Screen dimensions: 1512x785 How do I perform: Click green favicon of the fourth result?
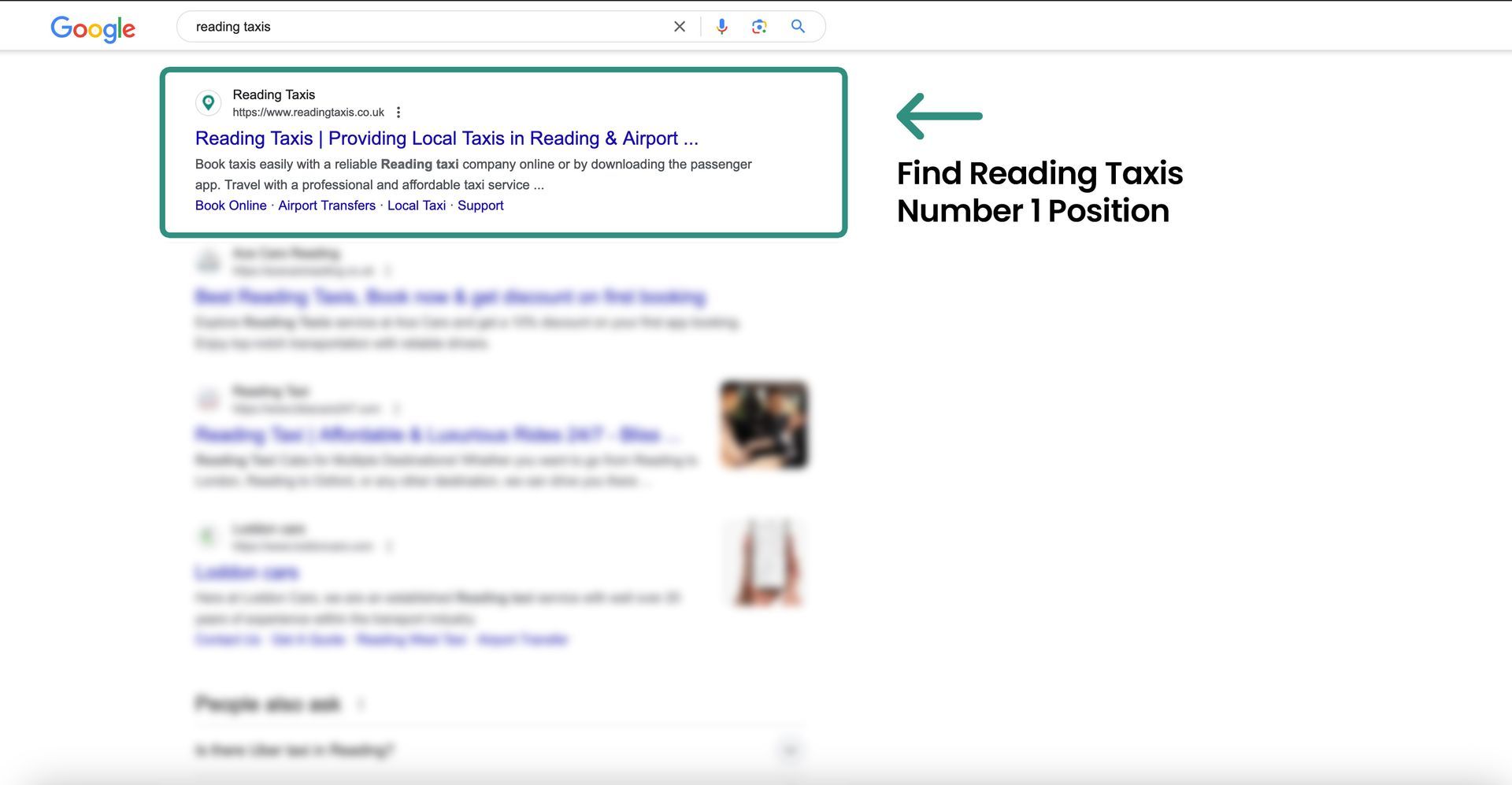coord(208,537)
